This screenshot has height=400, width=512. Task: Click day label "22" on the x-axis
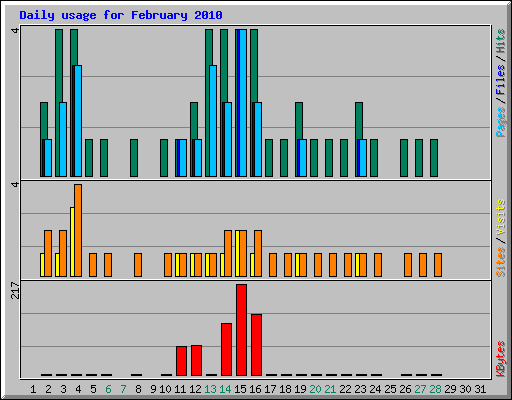click(345, 389)
